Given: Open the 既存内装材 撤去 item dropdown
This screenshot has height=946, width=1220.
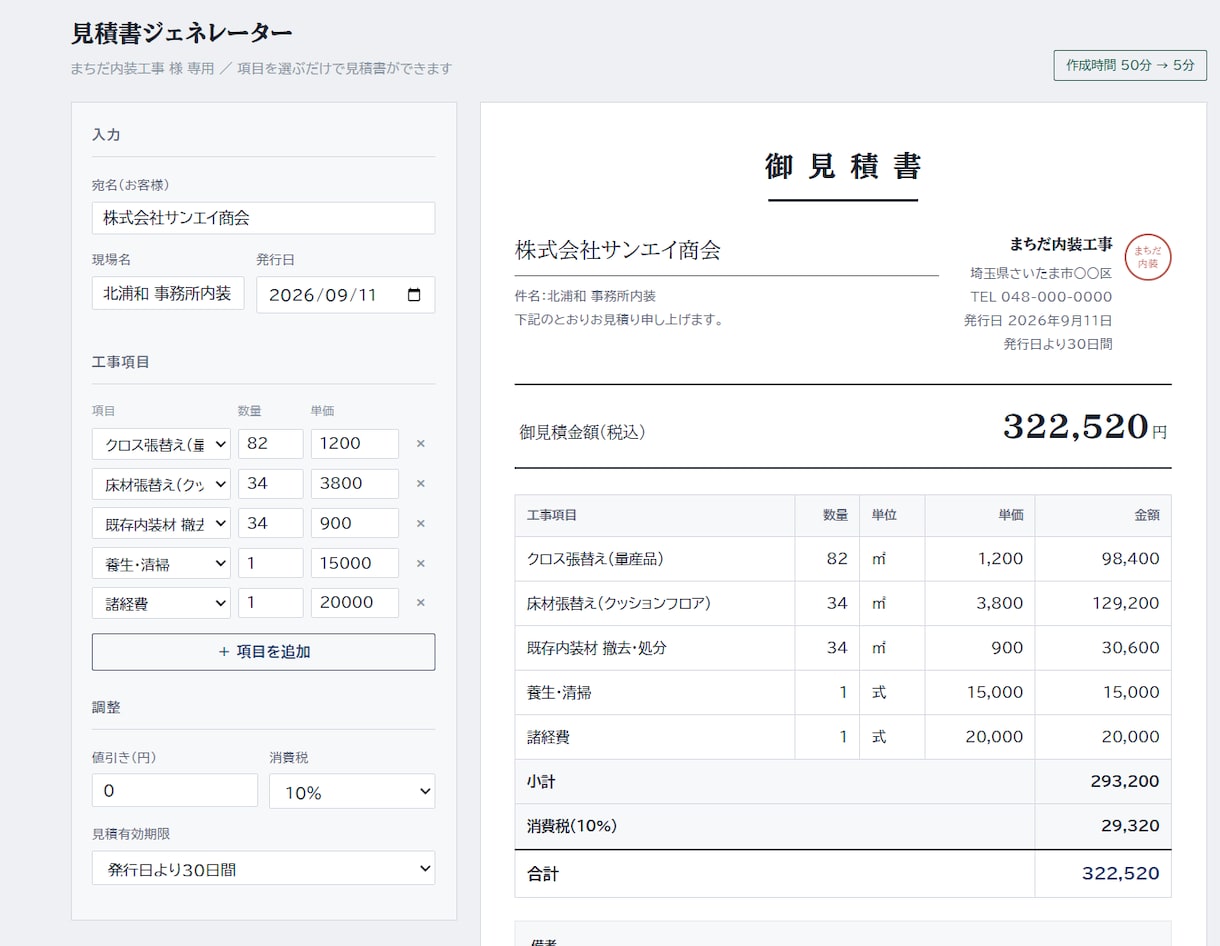Looking at the screenshot, I should coord(161,523).
